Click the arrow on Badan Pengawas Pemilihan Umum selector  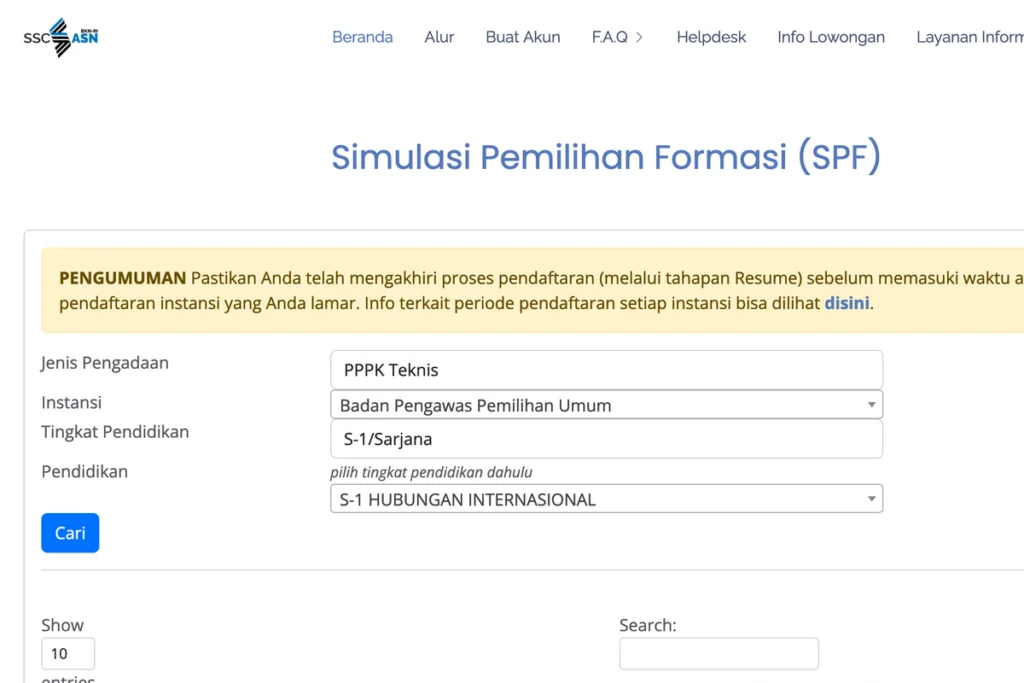pos(871,405)
